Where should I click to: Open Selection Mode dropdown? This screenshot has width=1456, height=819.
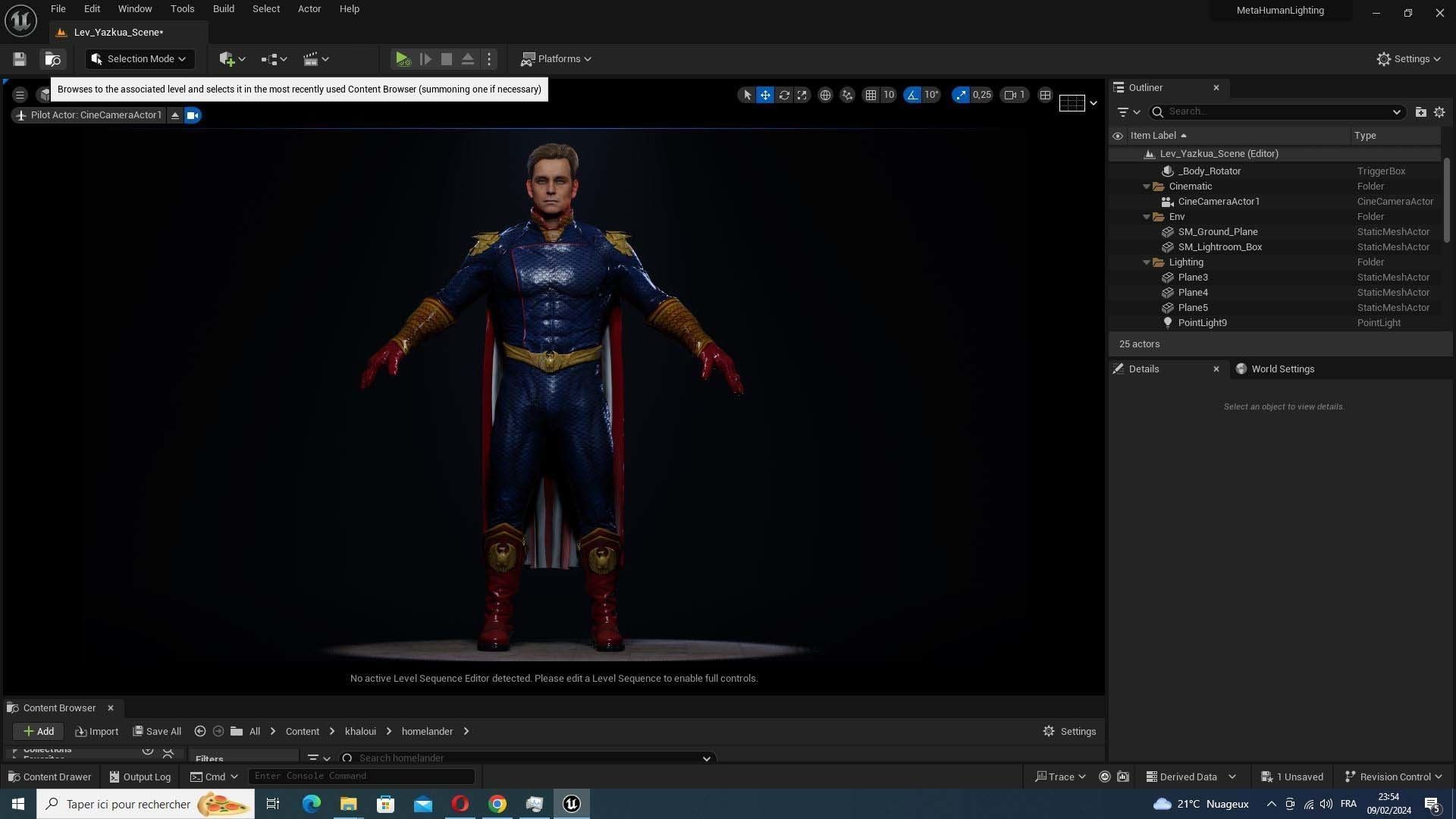[140, 59]
